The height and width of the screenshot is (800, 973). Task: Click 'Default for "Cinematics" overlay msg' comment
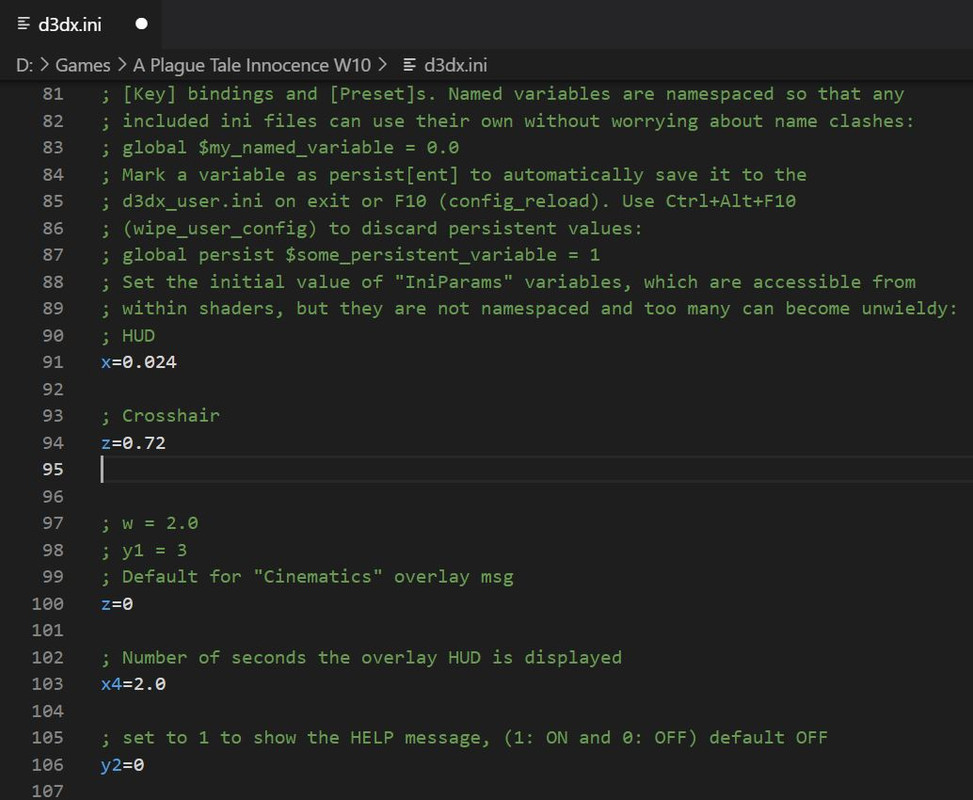[x=307, y=577]
